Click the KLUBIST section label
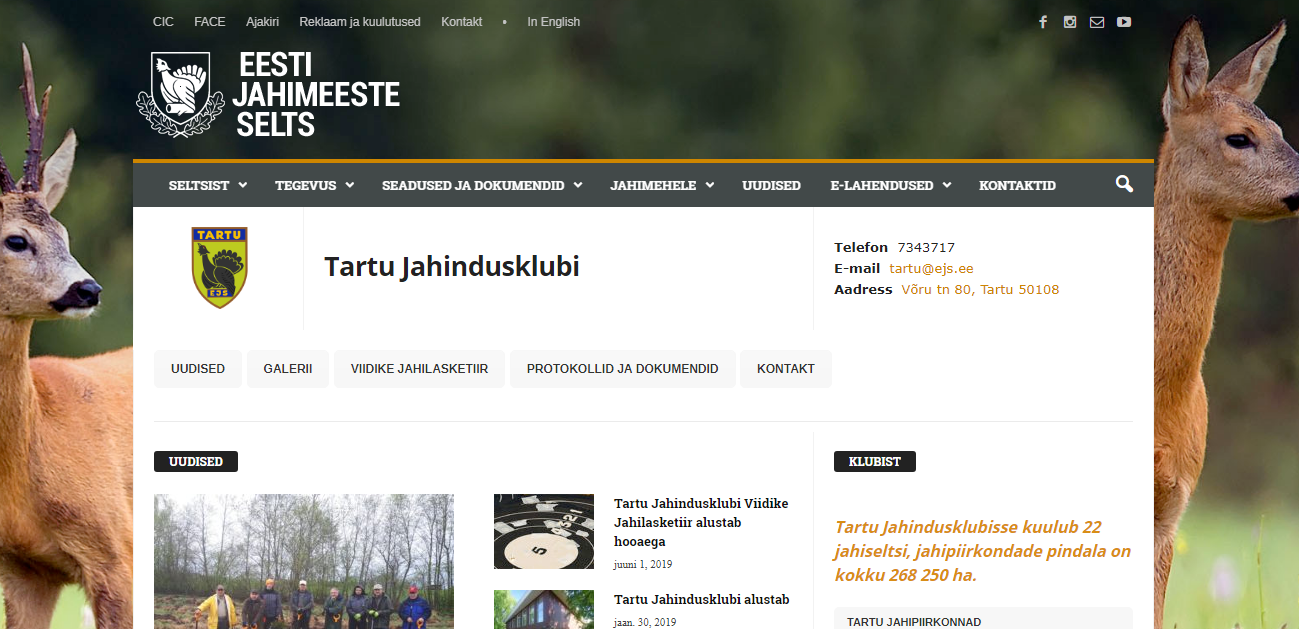Viewport: 1299px width, 629px height. click(x=875, y=461)
